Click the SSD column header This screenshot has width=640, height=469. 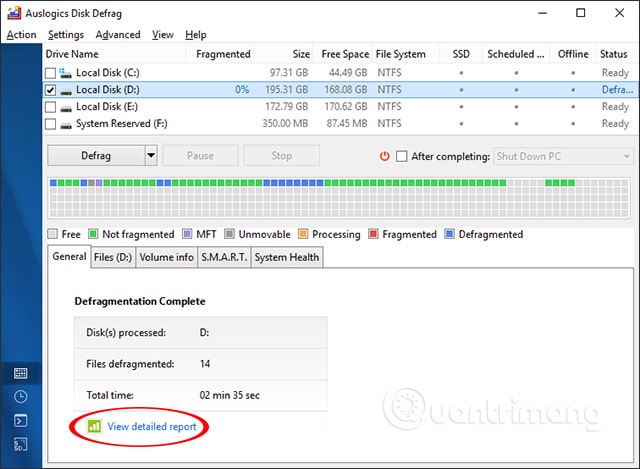point(461,54)
